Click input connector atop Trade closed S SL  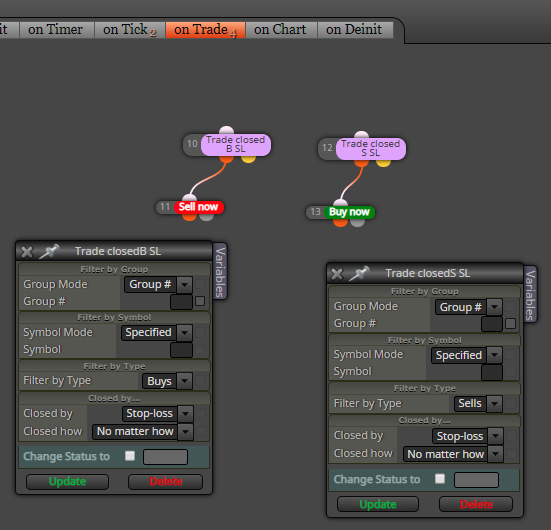click(361, 134)
